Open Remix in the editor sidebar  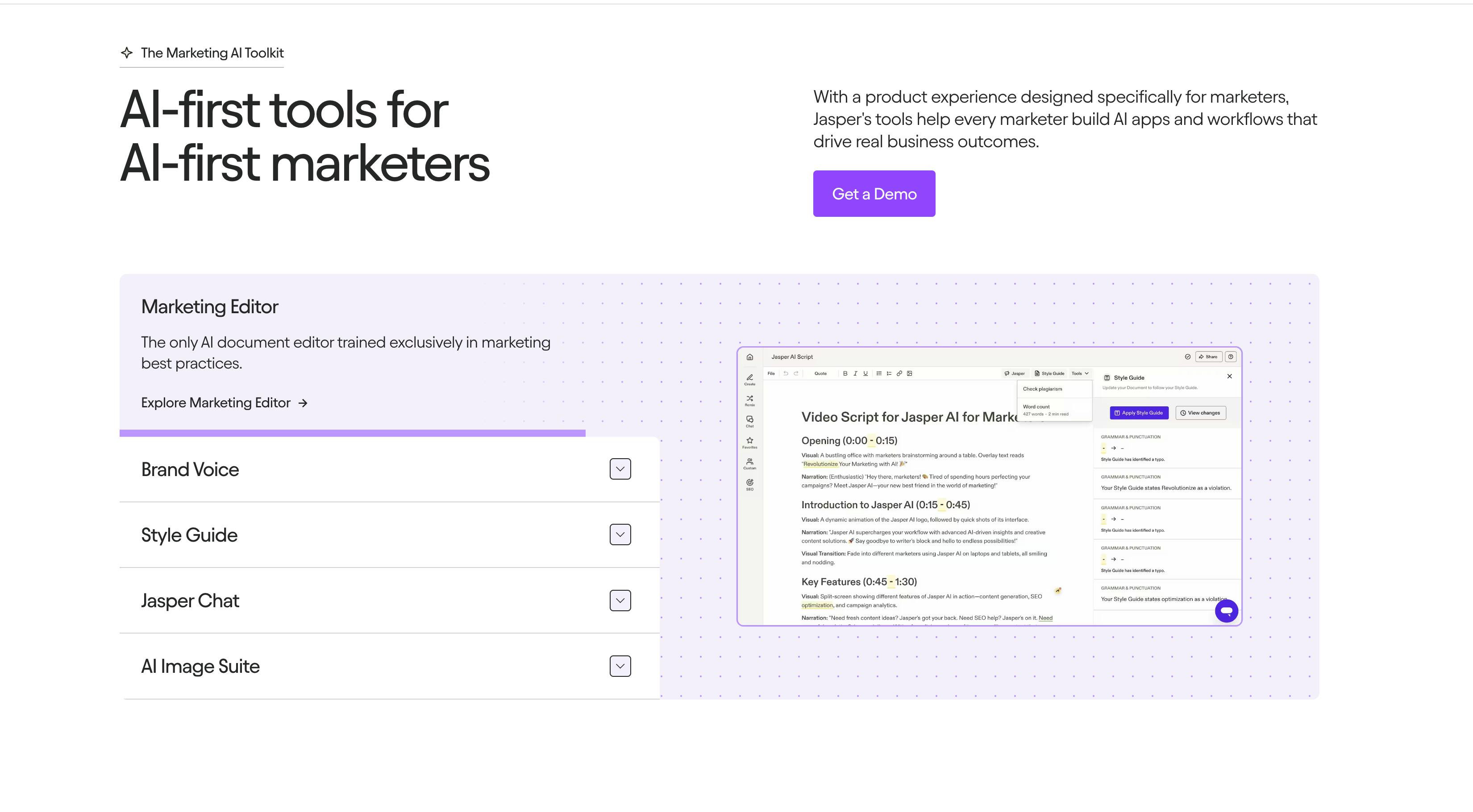749,401
